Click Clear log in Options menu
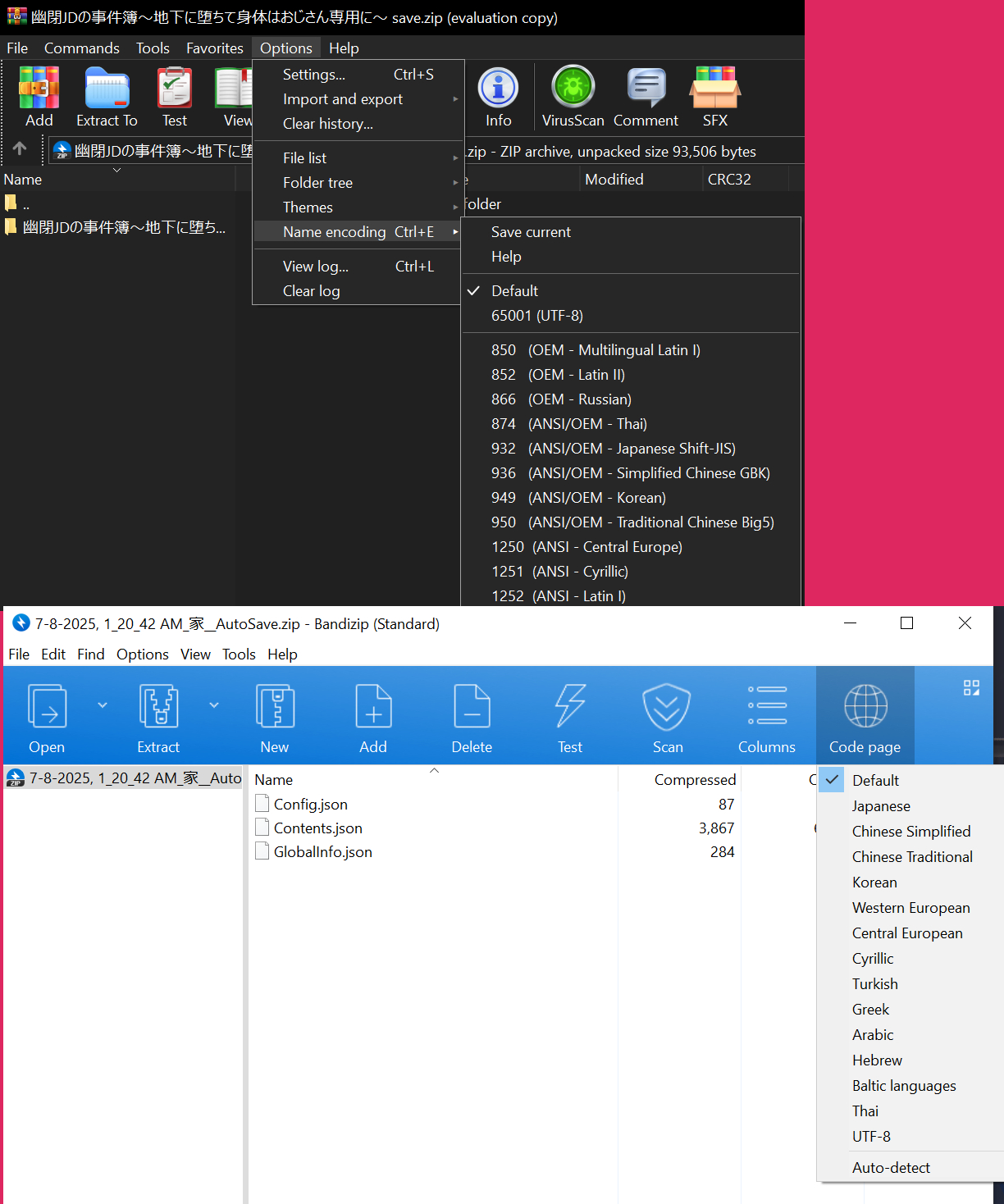The width and height of the screenshot is (1004, 1204). pyautogui.click(x=358, y=291)
